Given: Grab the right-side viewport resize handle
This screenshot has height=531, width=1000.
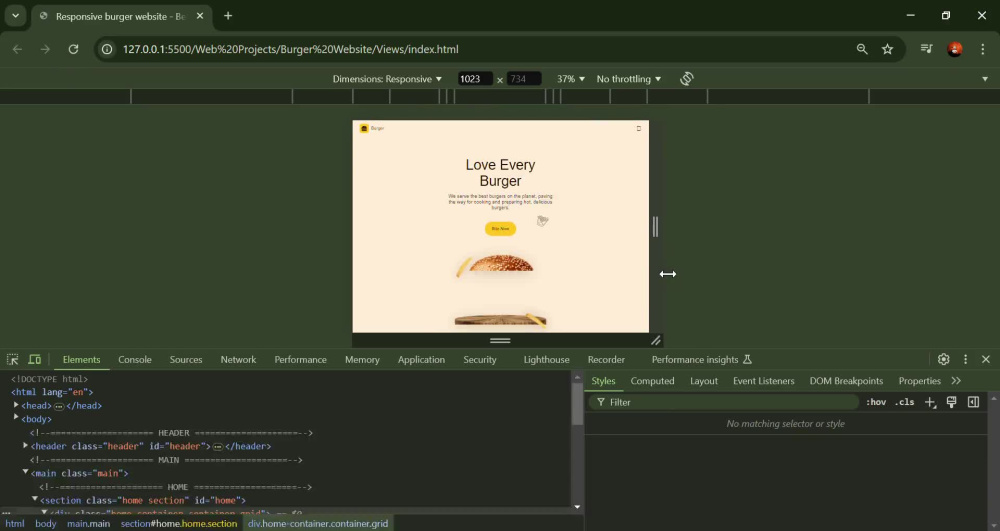Looking at the screenshot, I should coord(655,226).
